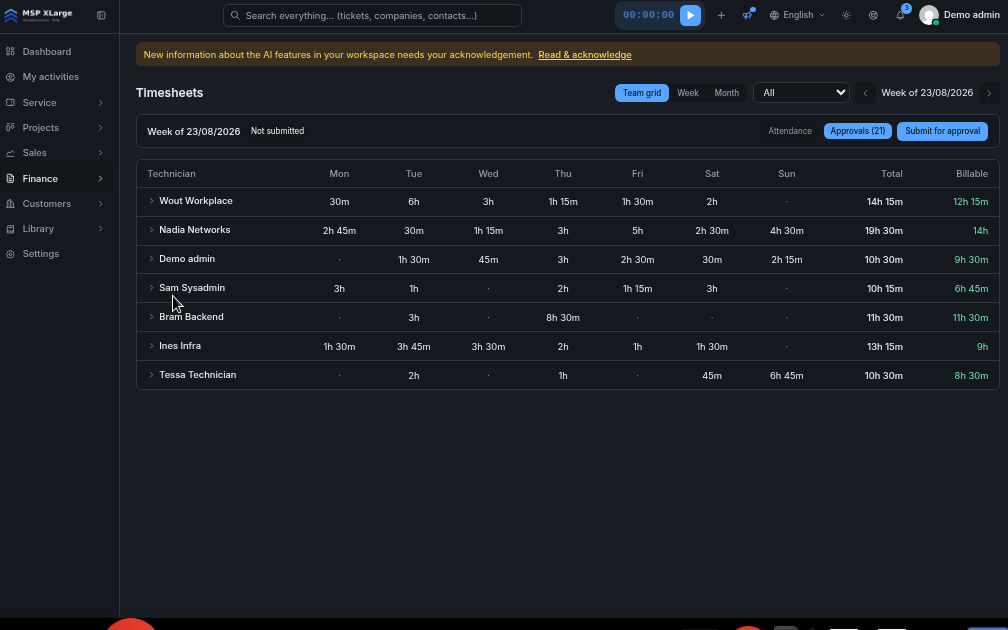Open Settings from sidebar
The image size is (1008, 630).
(x=40, y=254)
